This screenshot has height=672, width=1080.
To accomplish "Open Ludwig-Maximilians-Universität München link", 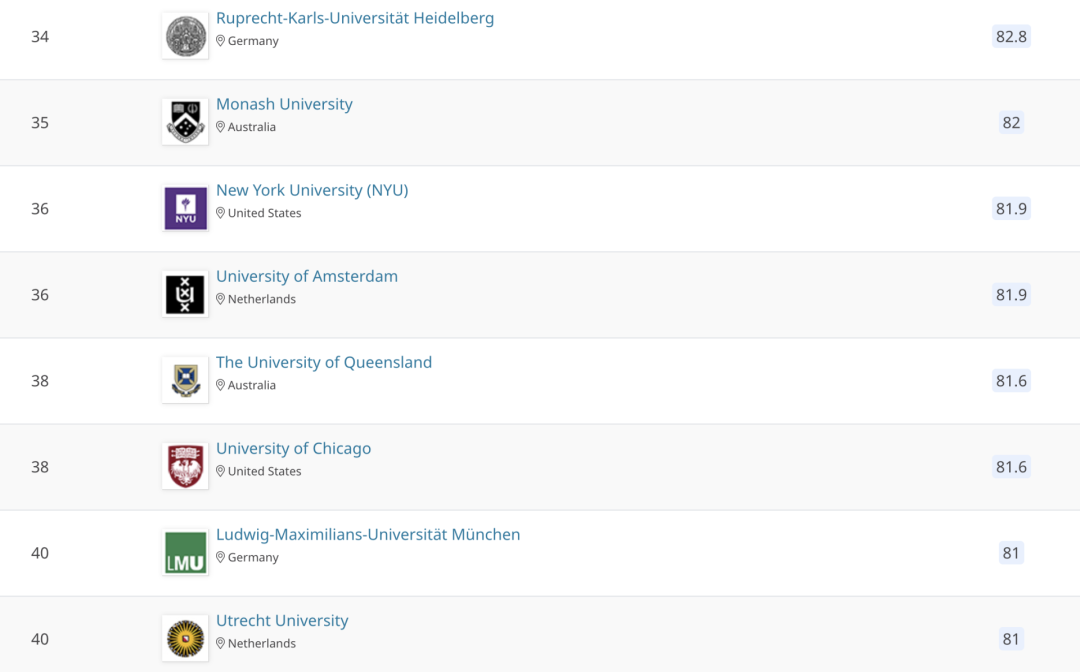I will [x=368, y=534].
